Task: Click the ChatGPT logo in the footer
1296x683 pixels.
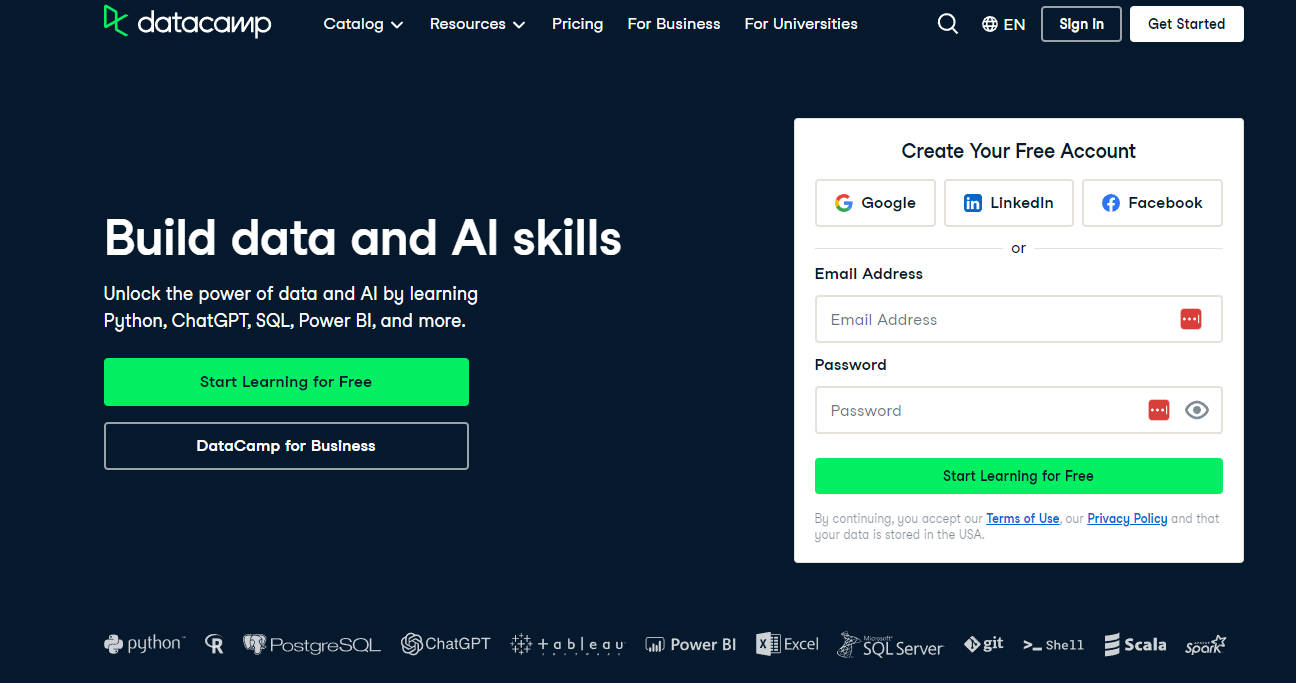Action: click(446, 644)
